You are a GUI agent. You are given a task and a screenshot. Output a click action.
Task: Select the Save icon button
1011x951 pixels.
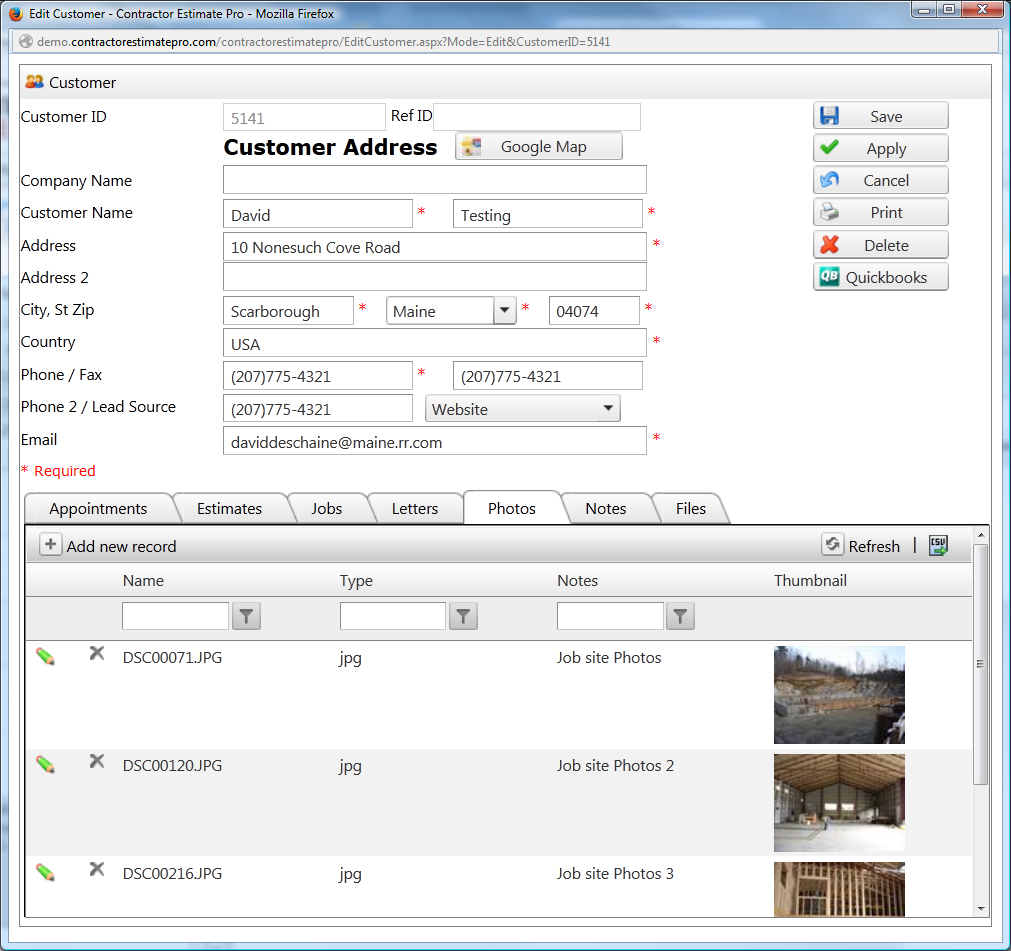pyautogui.click(x=830, y=115)
